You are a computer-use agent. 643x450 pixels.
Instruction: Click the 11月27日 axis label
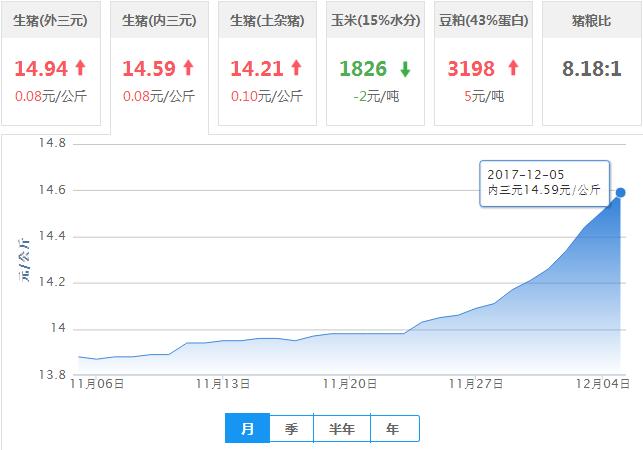coord(476,384)
